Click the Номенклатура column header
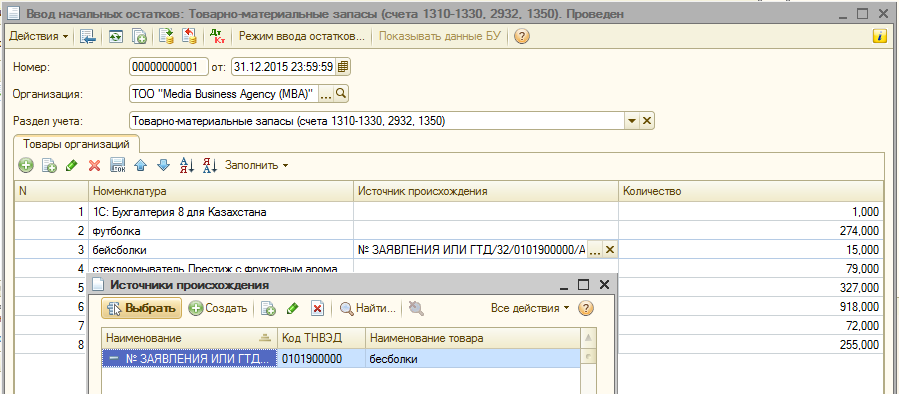Viewport: 899px width, 394px height. point(221,192)
